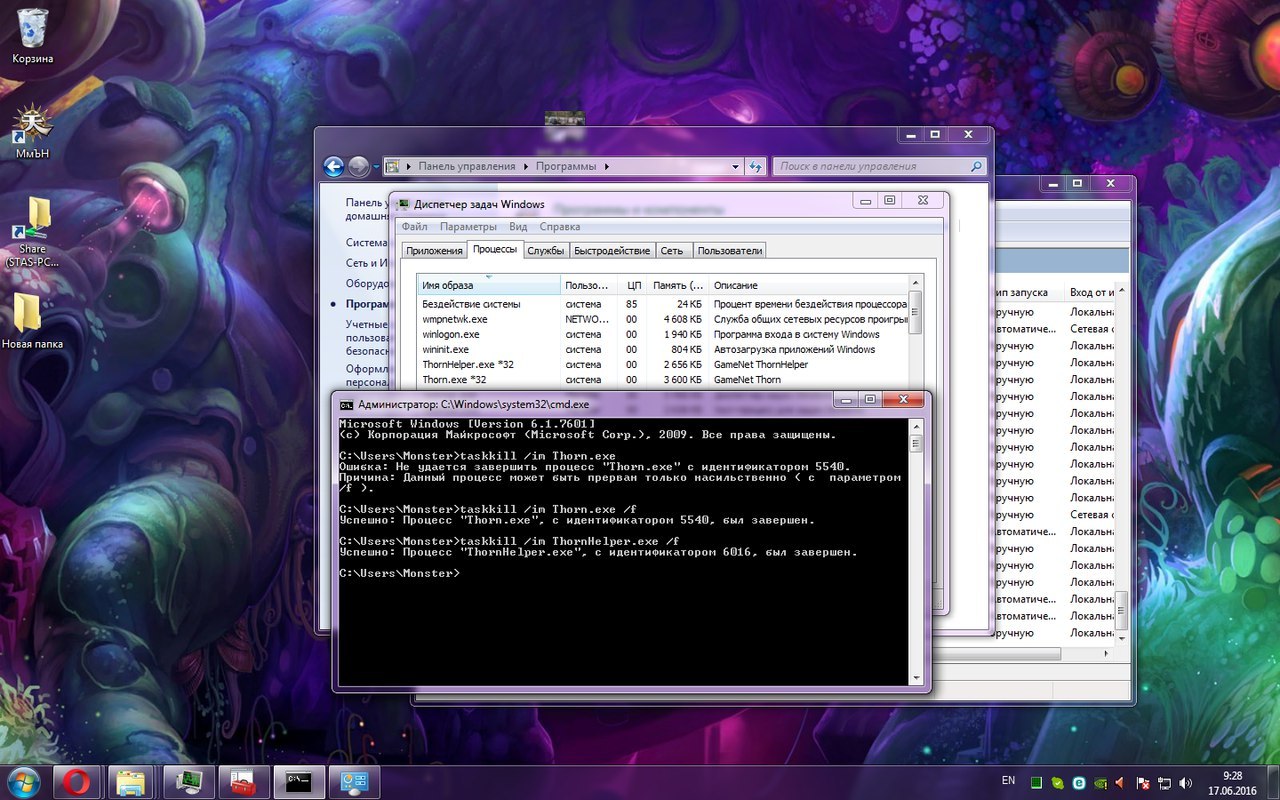Switch to the Control Panel taskbar button
This screenshot has height=800, width=1280.
point(354,781)
